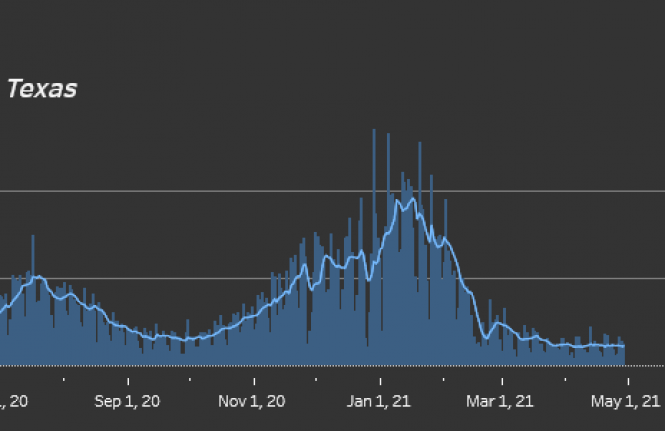This screenshot has width=665, height=431.
Task: Click the Mar 1, 21 axis label
Action: [500, 401]
